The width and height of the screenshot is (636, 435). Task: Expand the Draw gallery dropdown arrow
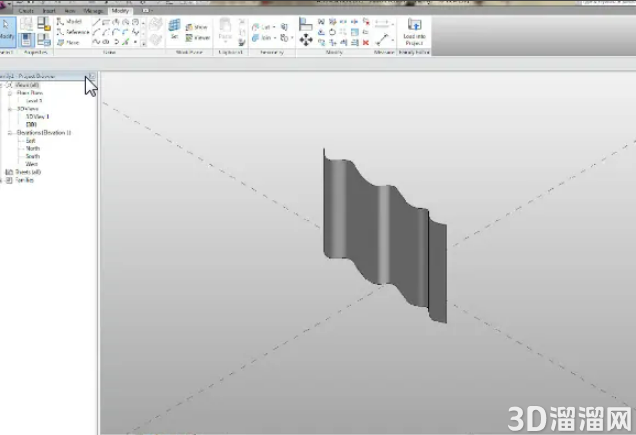[x=143, y=43]
